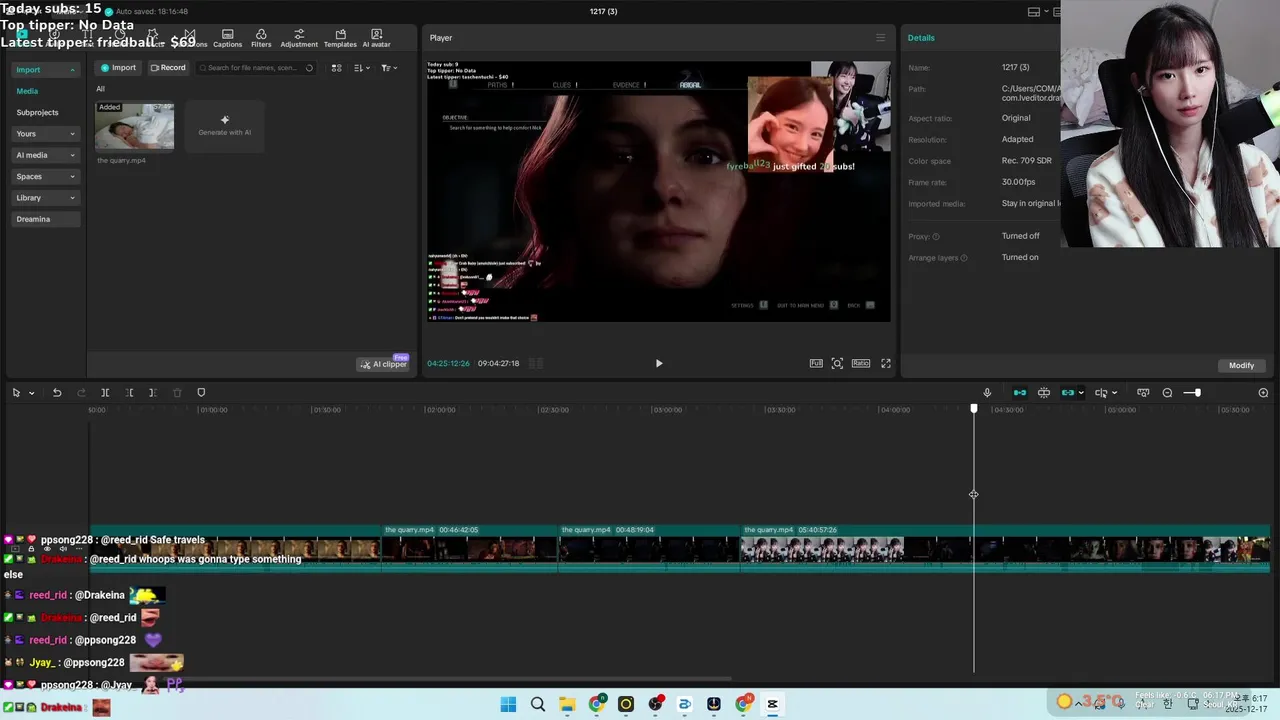Screen dimensions: 1280x720
Task: Redo the last timeline action
Action: 81,393
